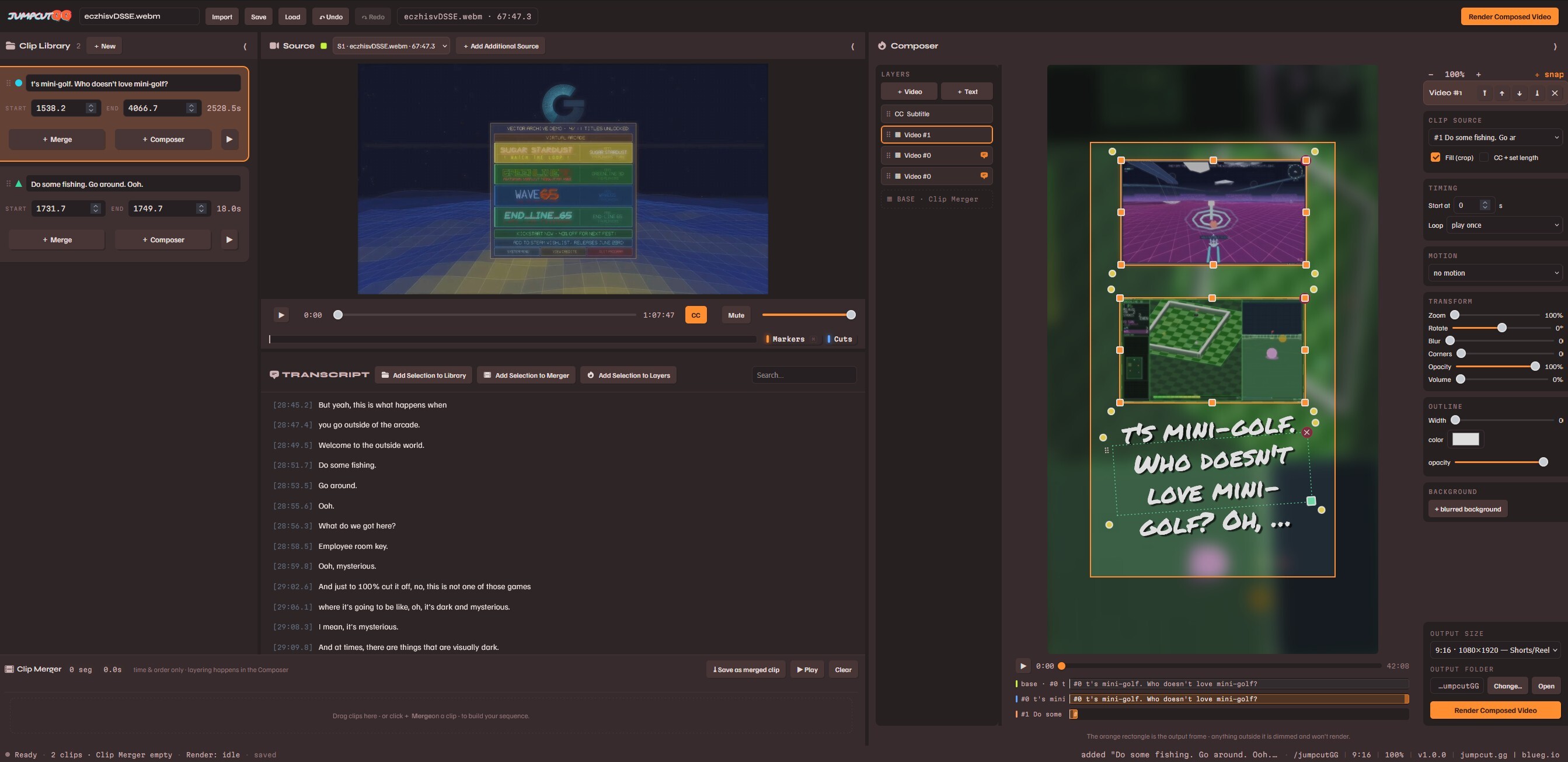Click Add Selection to Library
Viewport: 1568px width, 762px height.
pos(424,375)
